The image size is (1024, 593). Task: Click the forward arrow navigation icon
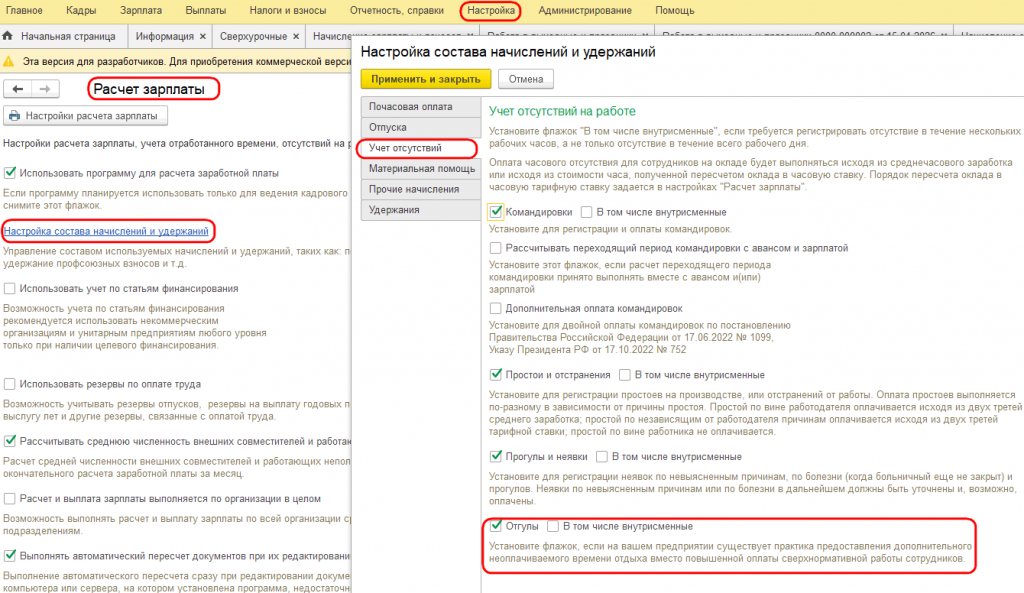[44, 89]
